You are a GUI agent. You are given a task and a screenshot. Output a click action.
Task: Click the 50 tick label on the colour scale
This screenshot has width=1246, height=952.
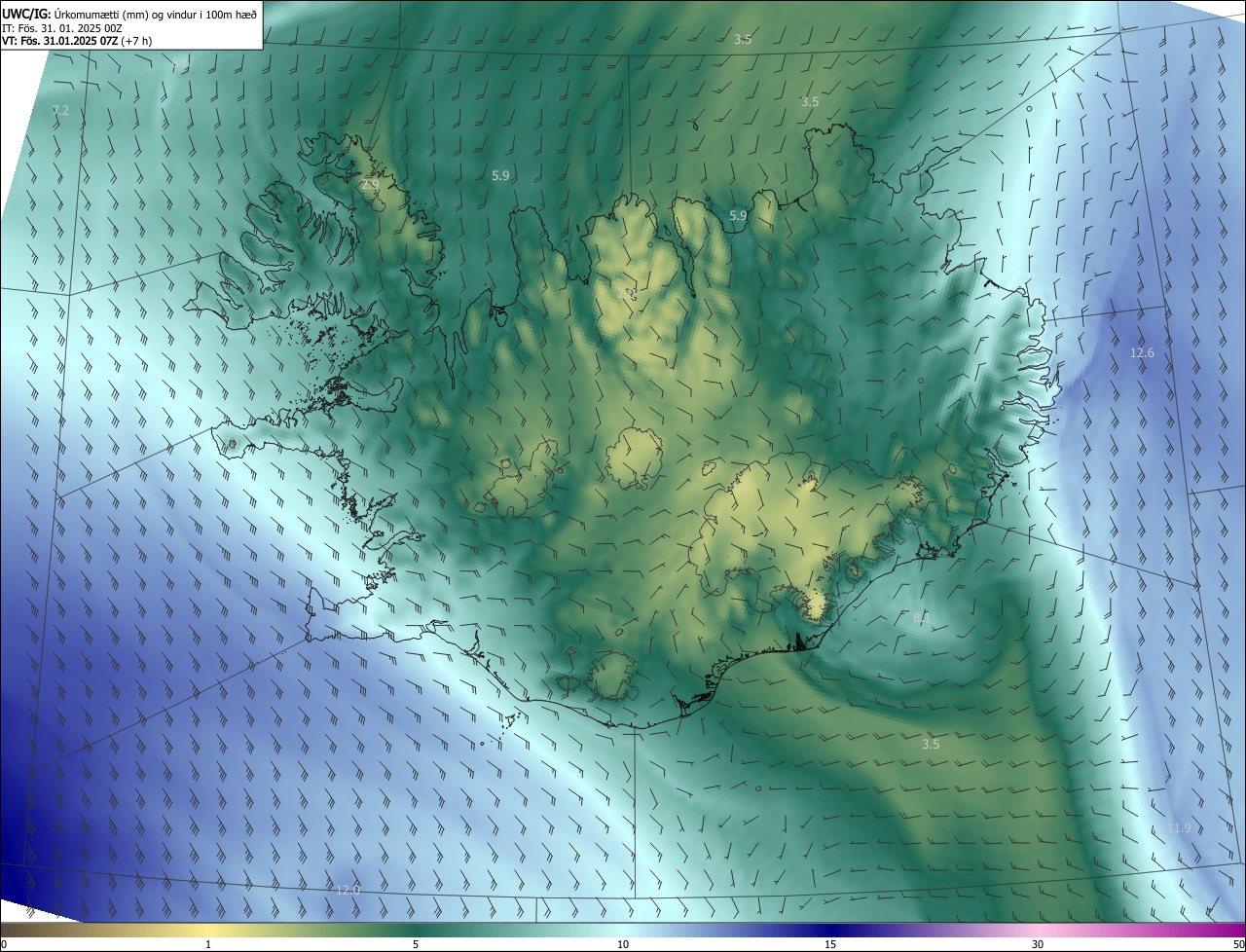click(1238, 944)
